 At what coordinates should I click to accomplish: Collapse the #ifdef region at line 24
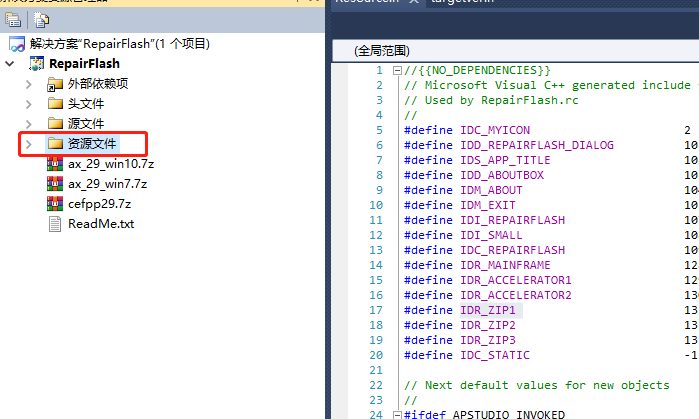point(397,415)
